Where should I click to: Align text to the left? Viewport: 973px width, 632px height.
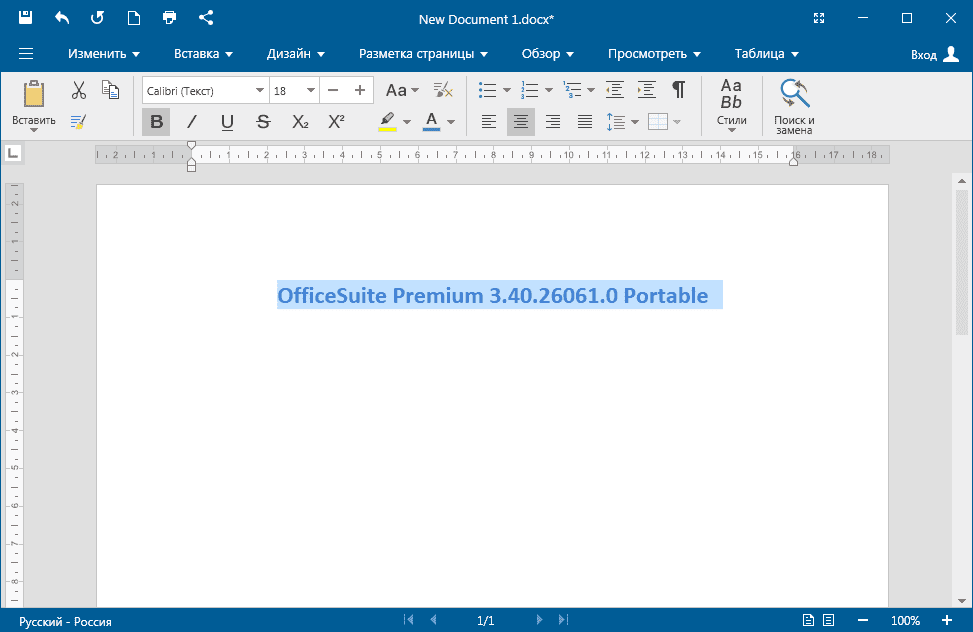click(489, 122)
